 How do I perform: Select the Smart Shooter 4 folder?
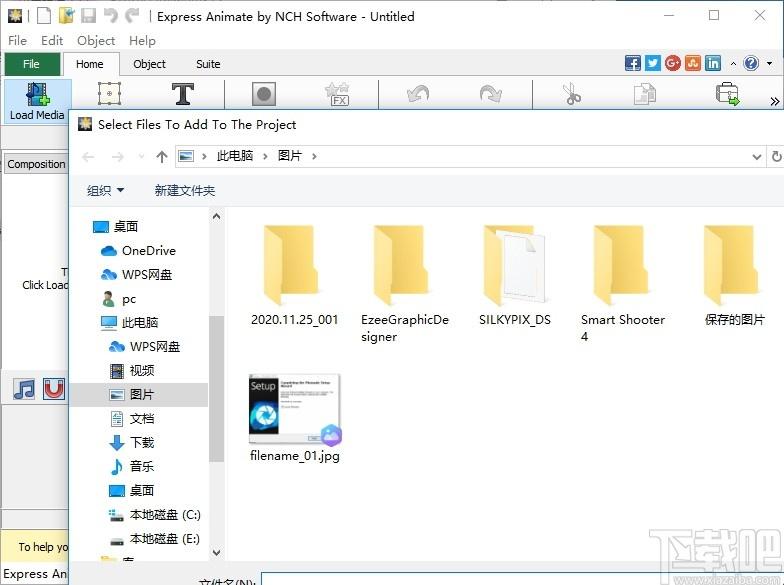622,284
